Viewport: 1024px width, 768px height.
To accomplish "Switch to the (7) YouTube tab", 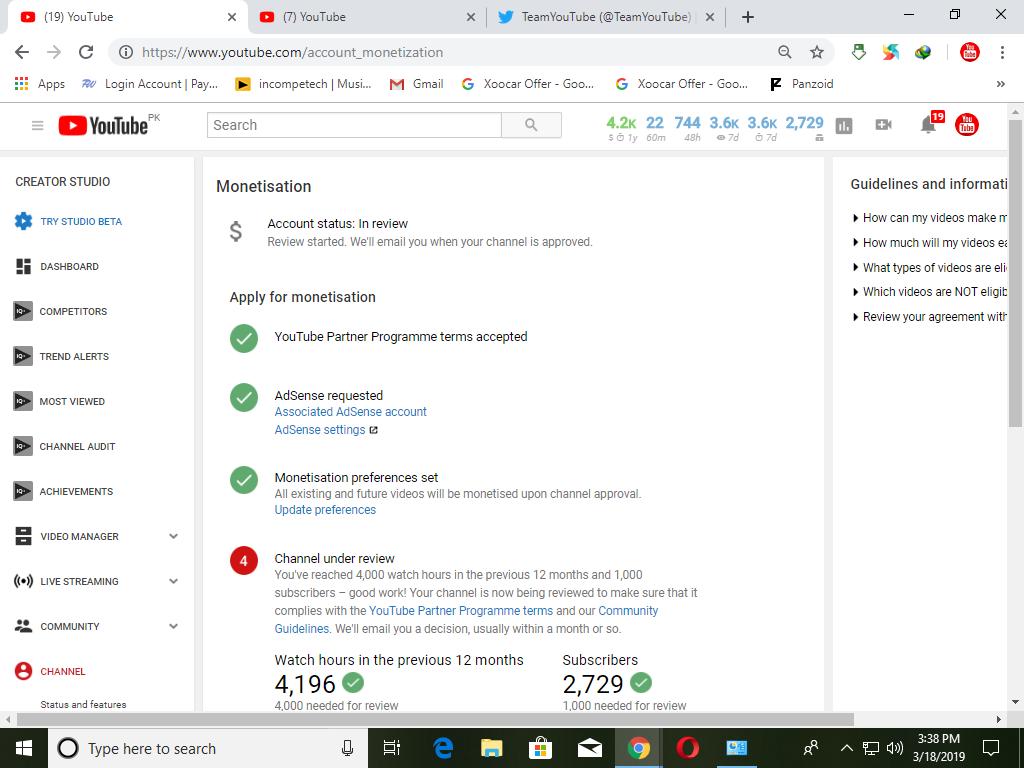I will [367, 17].
